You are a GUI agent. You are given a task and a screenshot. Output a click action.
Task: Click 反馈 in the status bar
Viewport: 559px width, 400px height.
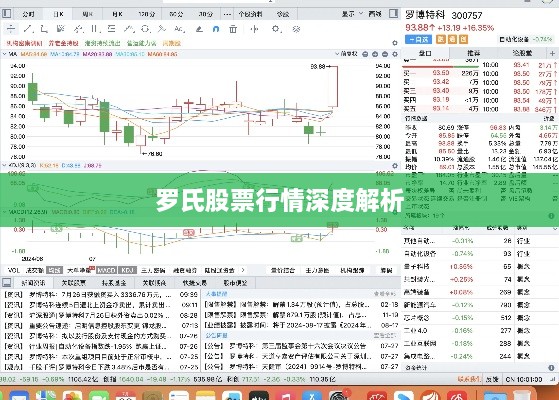(492, 379)
